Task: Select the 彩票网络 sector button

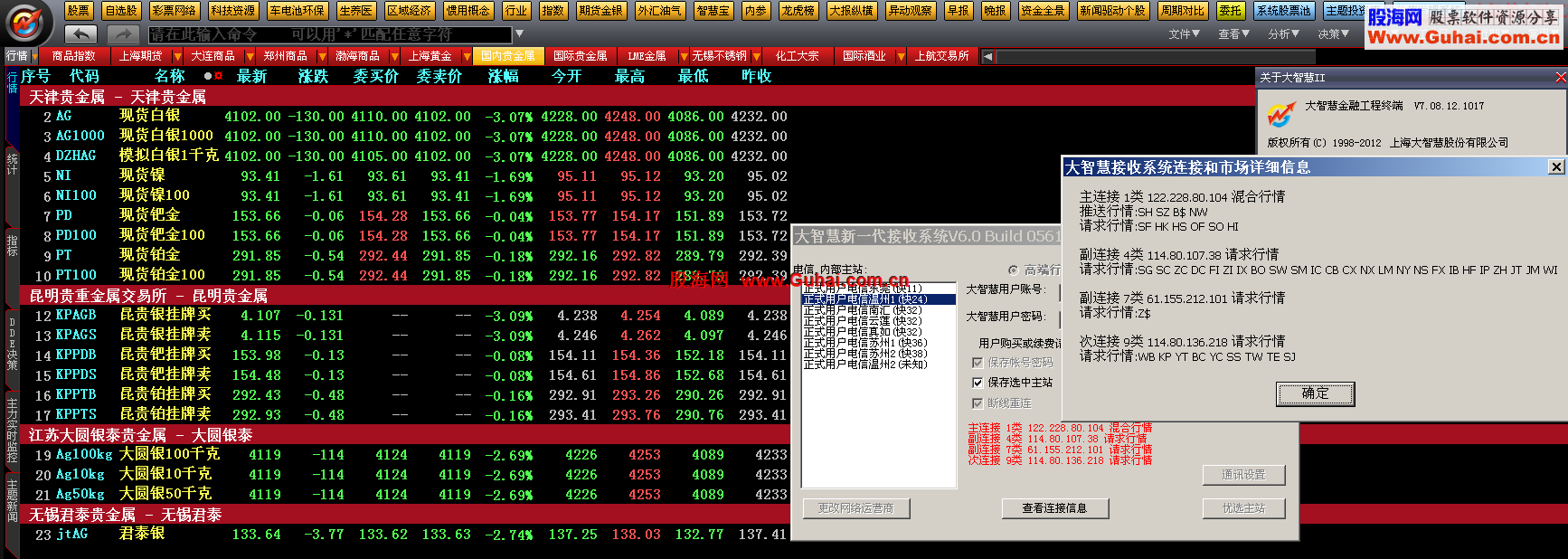Action: (x=174, y=11)
